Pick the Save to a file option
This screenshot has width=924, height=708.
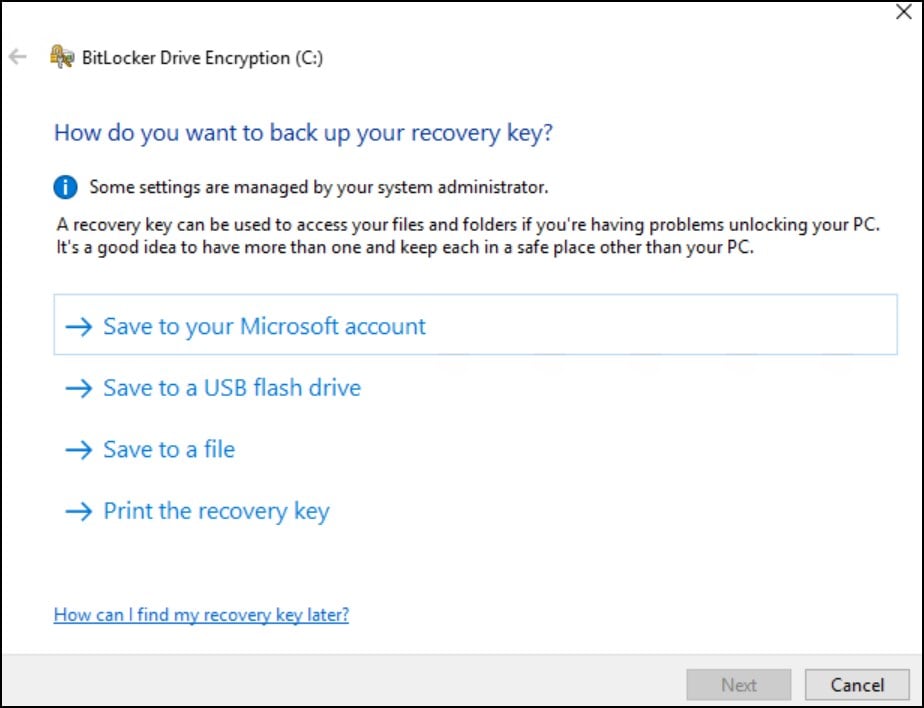click(x=169, y=450)
